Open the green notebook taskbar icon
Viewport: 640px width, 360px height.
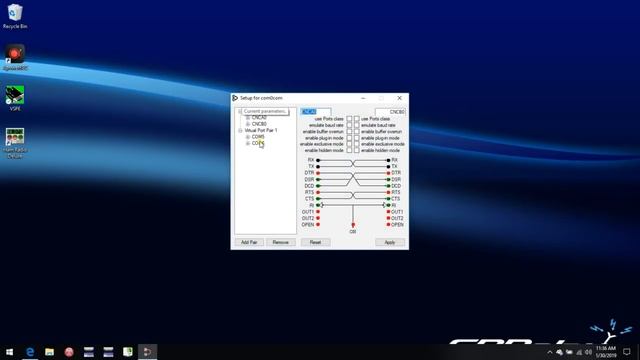pos(128,352)
